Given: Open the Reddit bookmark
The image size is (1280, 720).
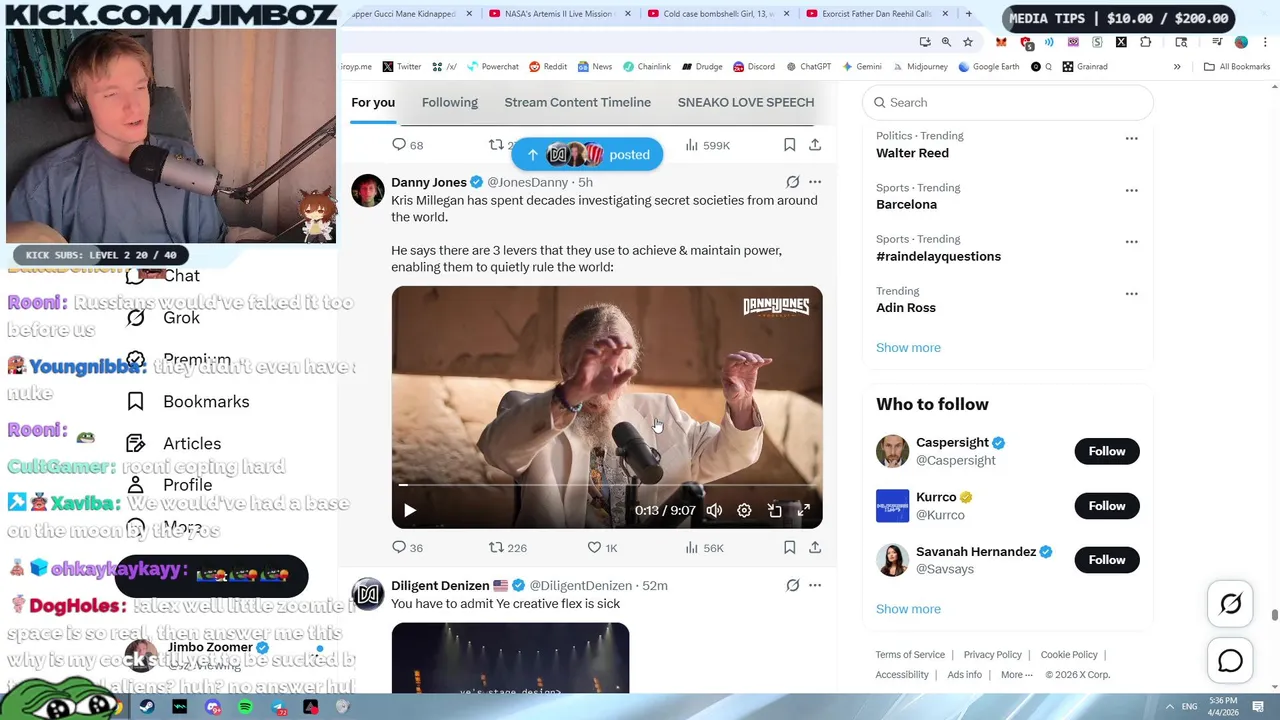Looking at the screenshot, I should (548, 67).
